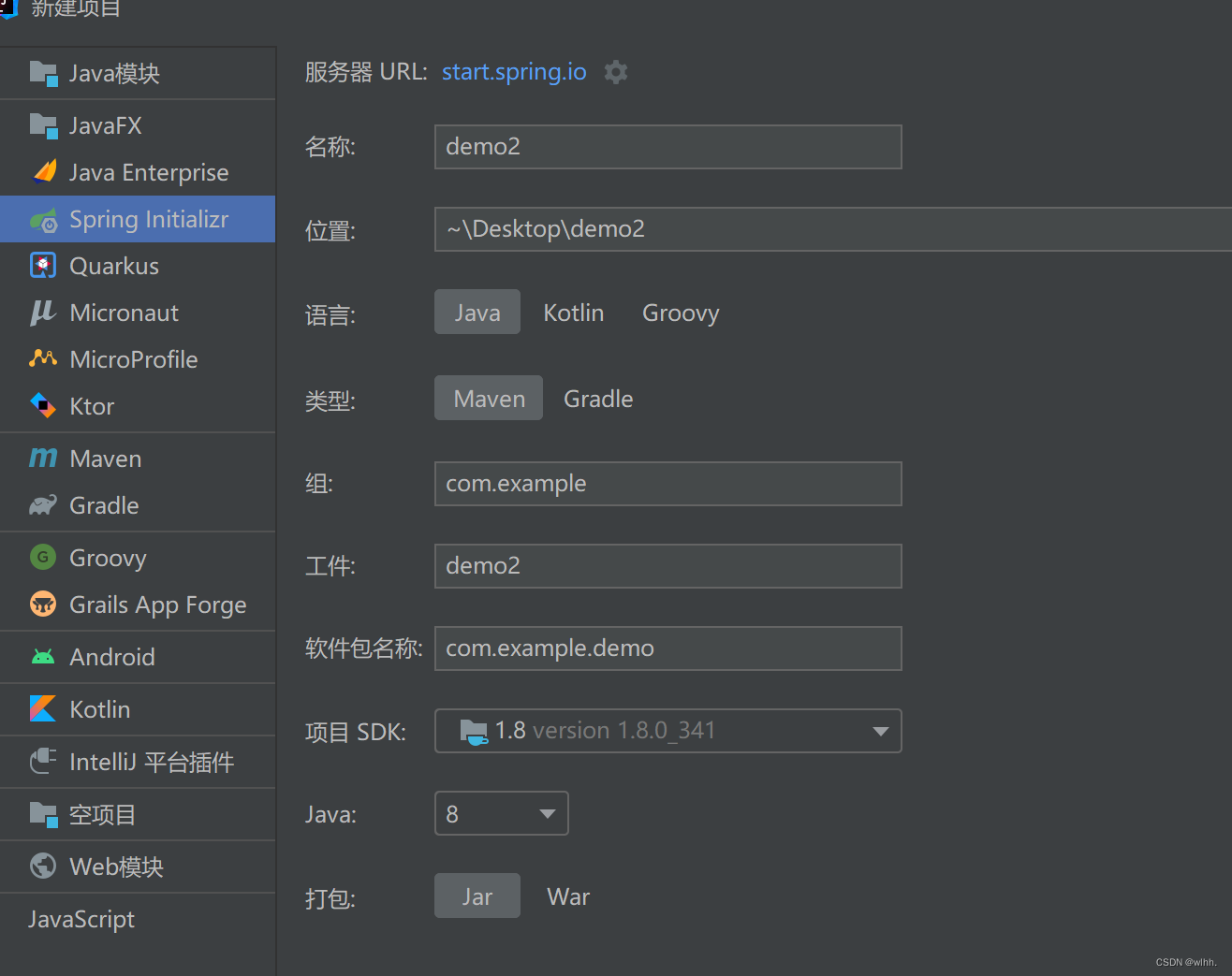Open the Quarkus project generator
1232x976 pixels.
[112, 266]
